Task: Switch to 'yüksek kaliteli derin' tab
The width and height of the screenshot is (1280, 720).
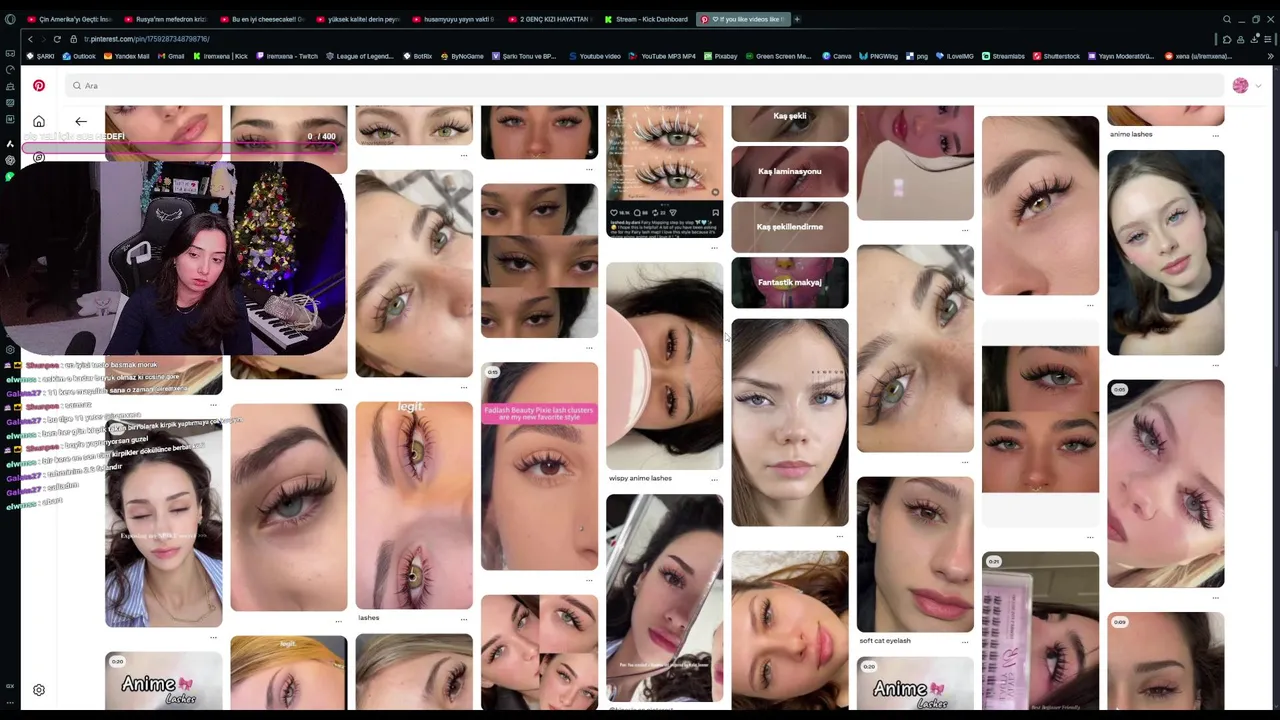Action: (x=358, y=19)
